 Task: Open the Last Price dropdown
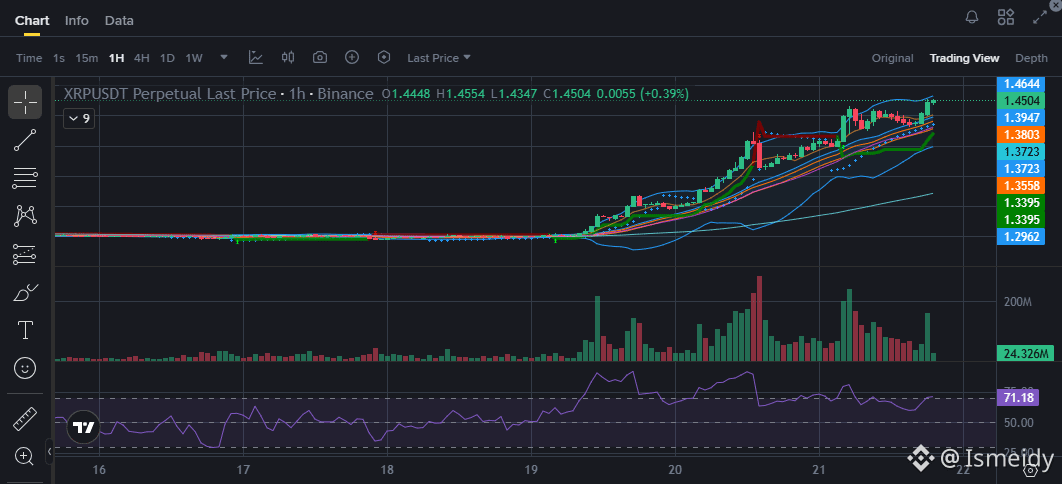pos(439,58)
